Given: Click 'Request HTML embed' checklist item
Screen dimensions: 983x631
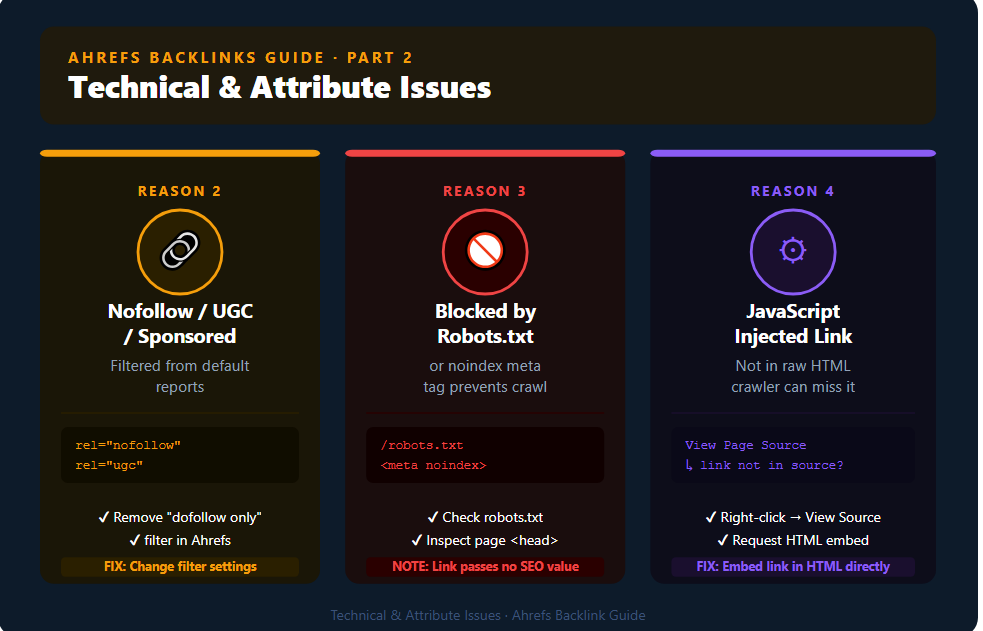Looking at the screenshot, I should coord(793,540).
